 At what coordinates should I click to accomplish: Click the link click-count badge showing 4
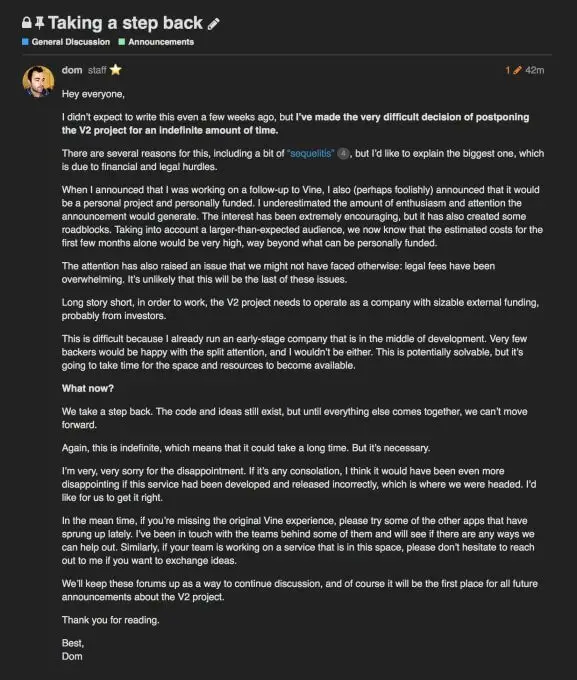tap(343, 154)
